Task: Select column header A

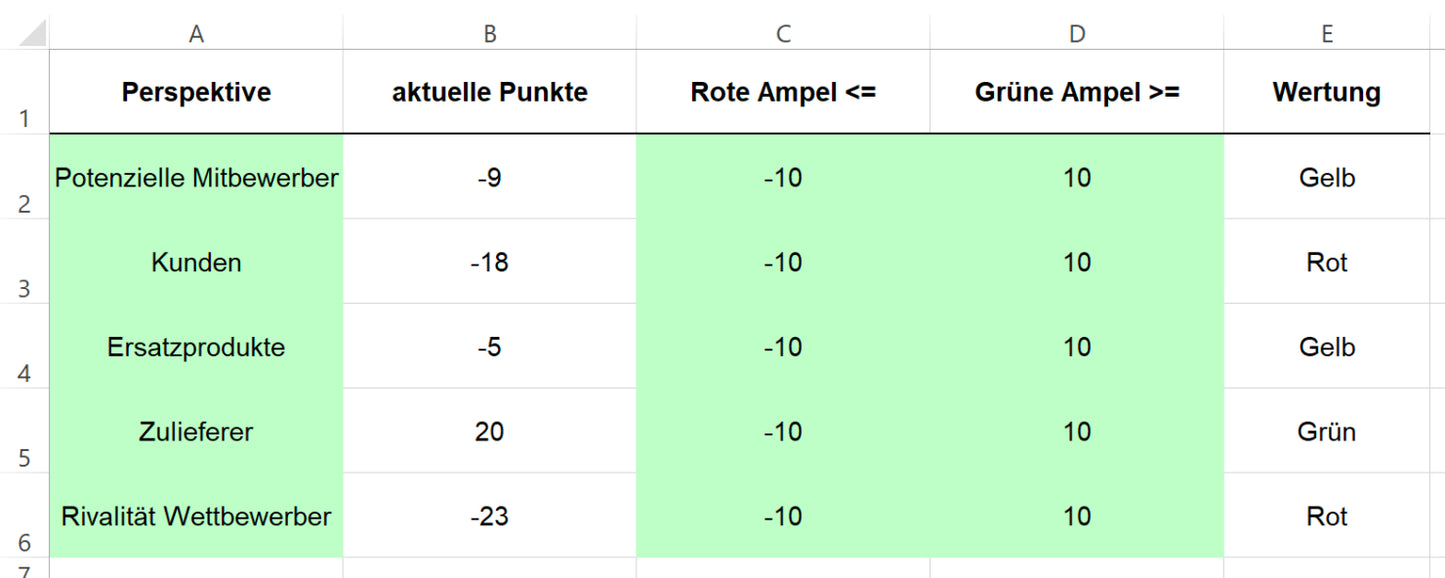Action: coord(196,32)
